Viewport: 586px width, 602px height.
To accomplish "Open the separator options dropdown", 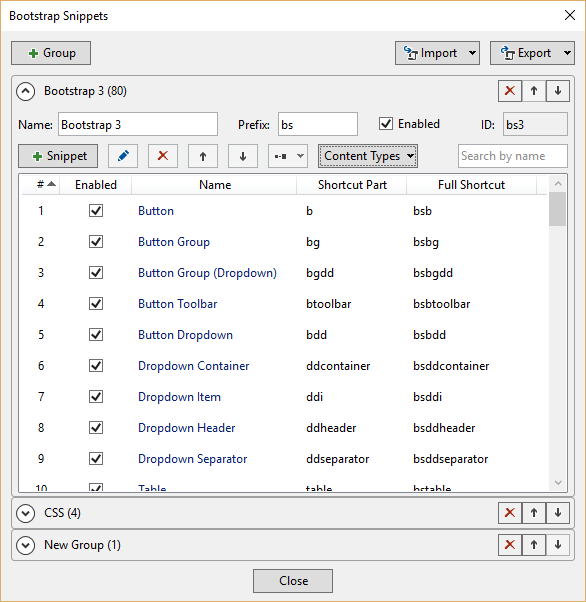I will (288, 156).
